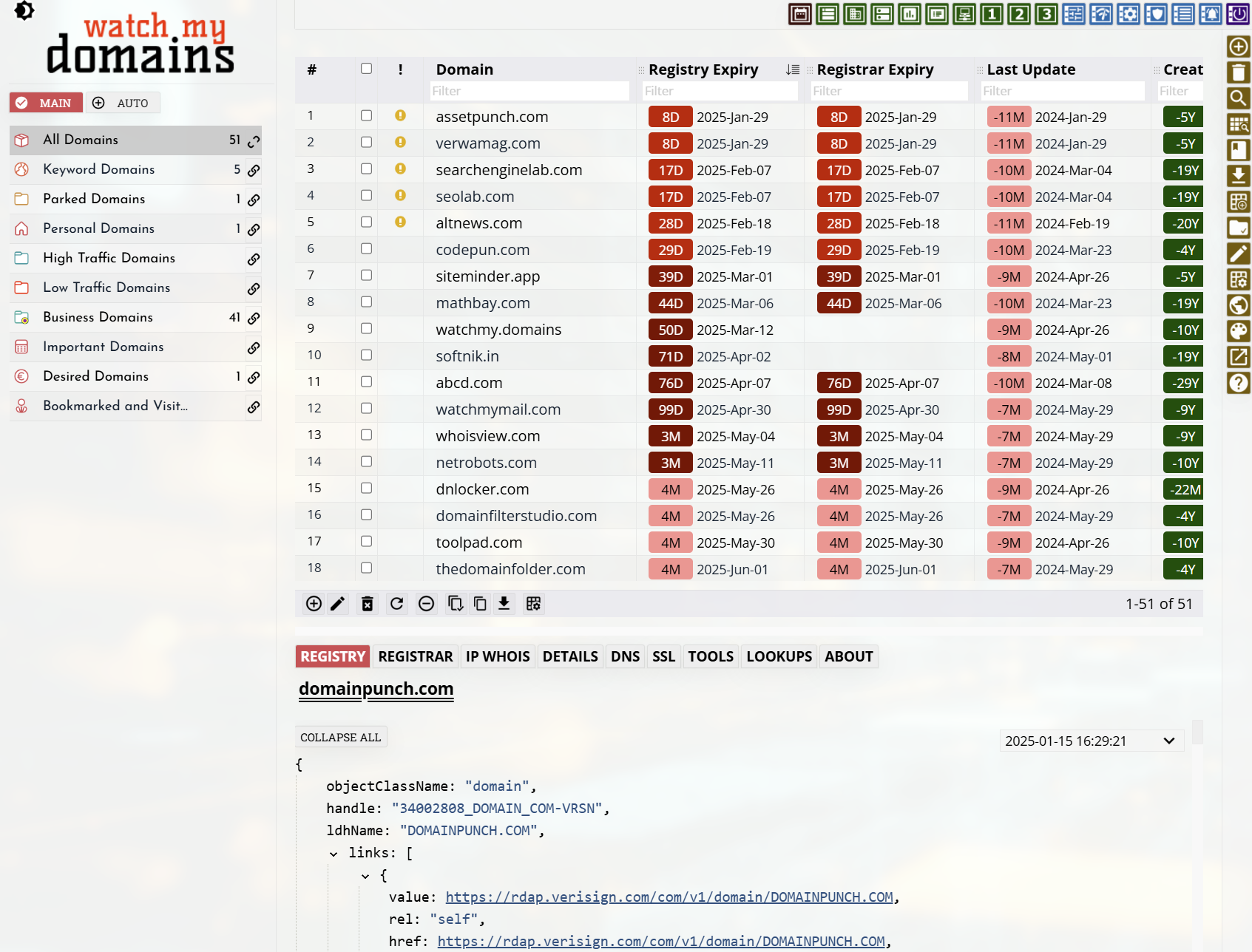The height and width of the screenshot is (952, 1252).
Task: Click the minus circle icon below table
Action: pyautogui.click(x=426, y=604)
